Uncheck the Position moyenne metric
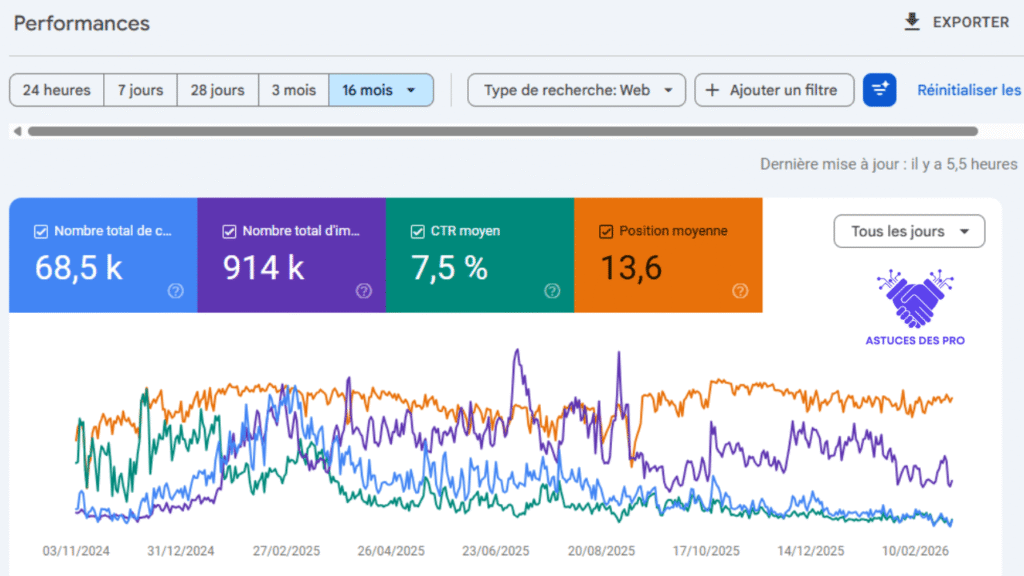 coord(605,231)
